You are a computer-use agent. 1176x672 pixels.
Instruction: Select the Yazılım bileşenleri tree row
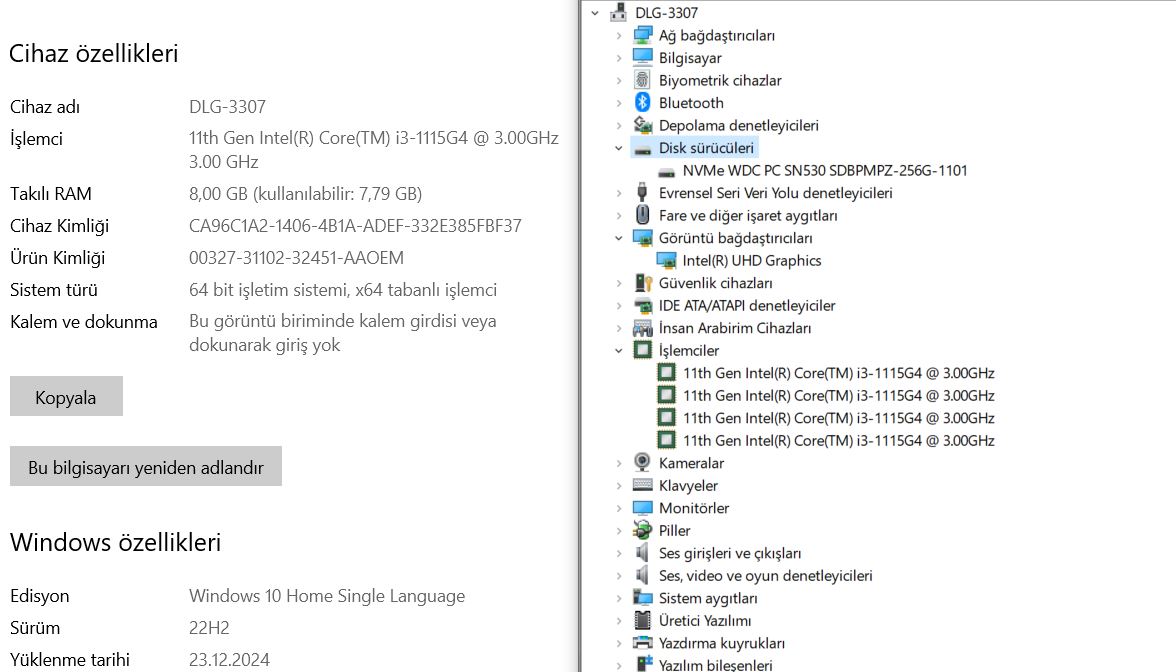pos(715,664)
